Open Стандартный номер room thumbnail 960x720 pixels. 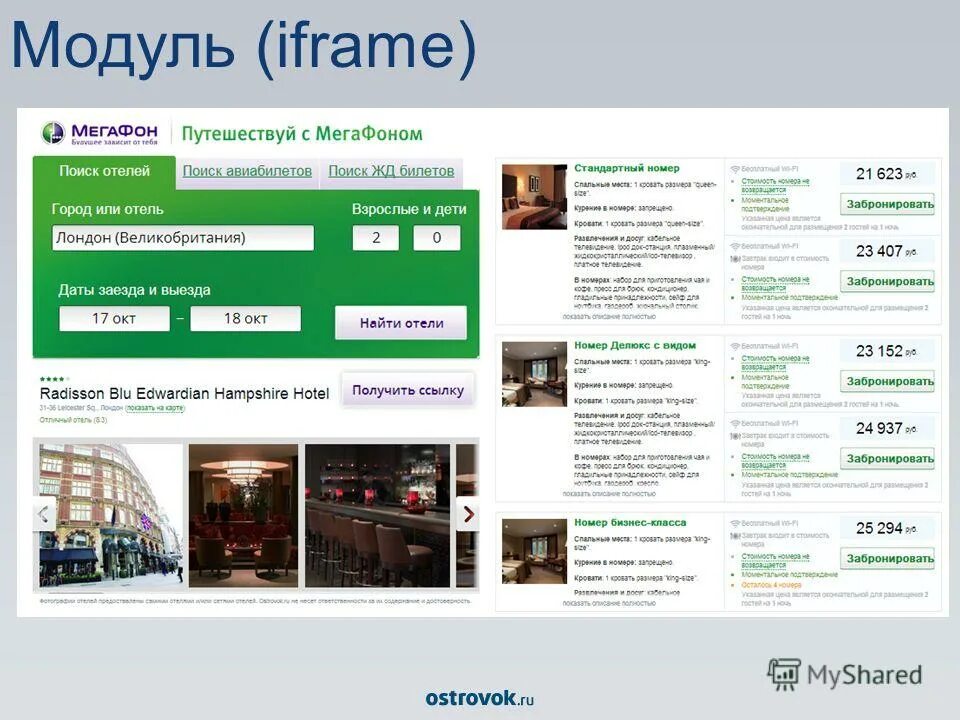point(534,197)
